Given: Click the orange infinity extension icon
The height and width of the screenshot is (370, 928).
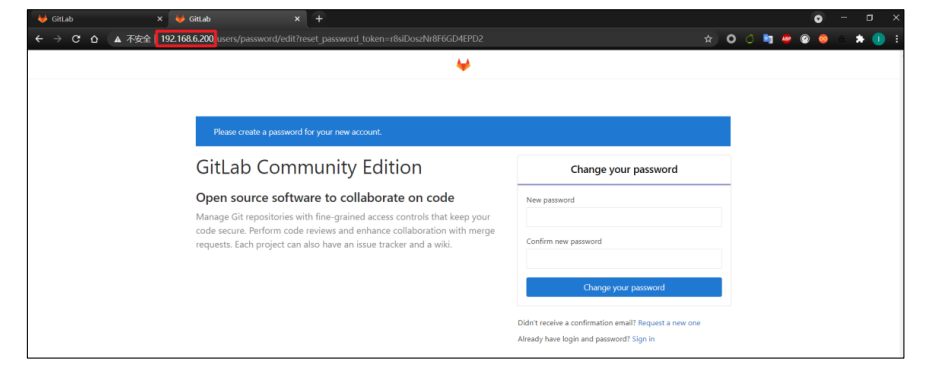Looking at the screenshot, I should point(823,39).
